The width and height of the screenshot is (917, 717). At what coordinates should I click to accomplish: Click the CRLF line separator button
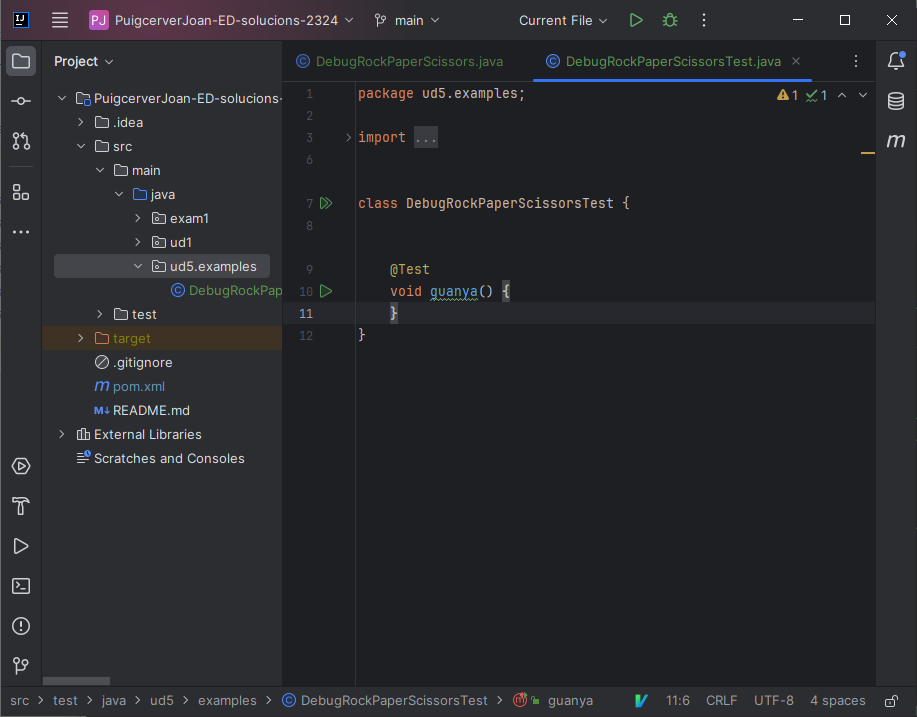coord(722,701)
